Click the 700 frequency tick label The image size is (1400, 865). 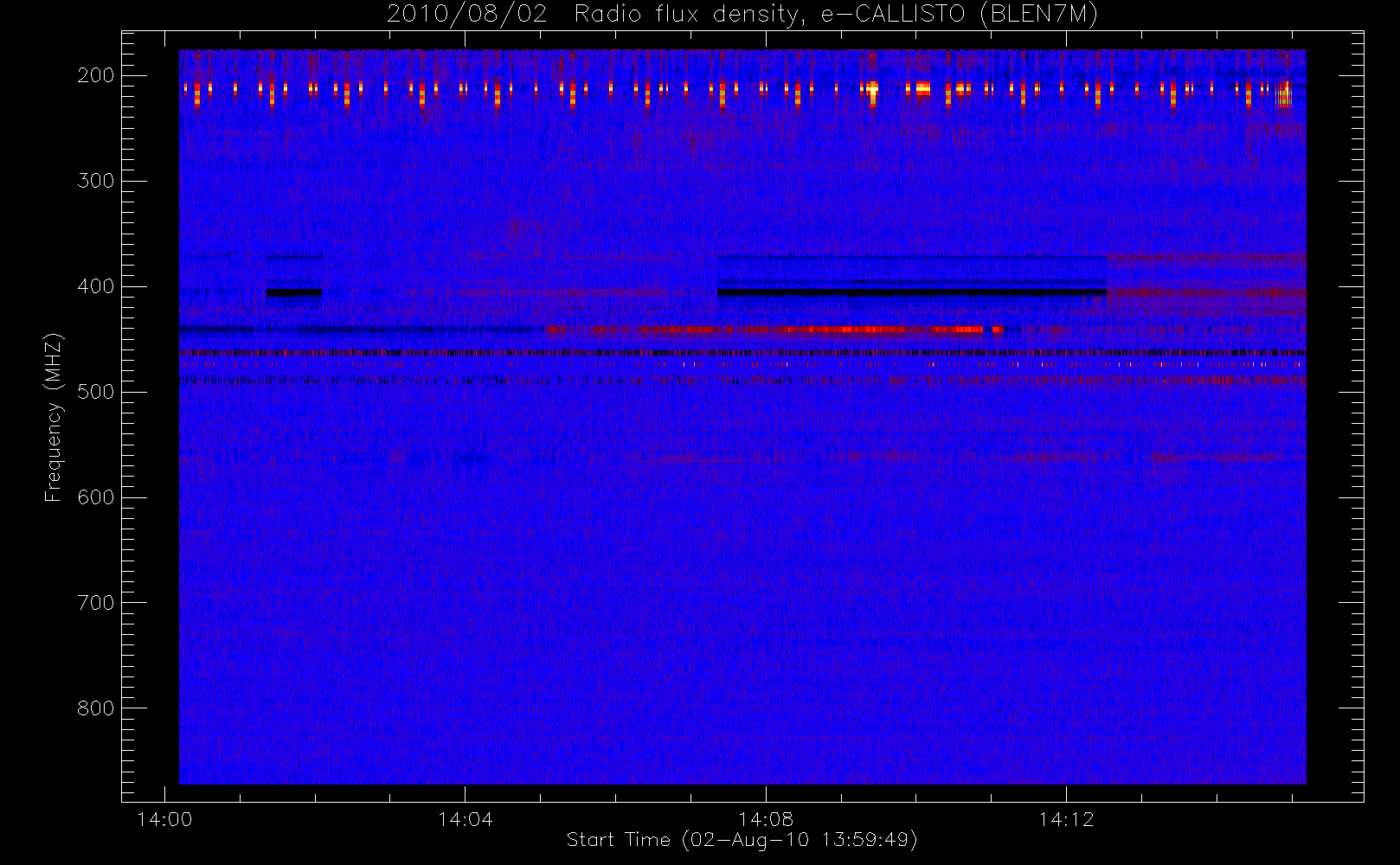pos(96,603)
